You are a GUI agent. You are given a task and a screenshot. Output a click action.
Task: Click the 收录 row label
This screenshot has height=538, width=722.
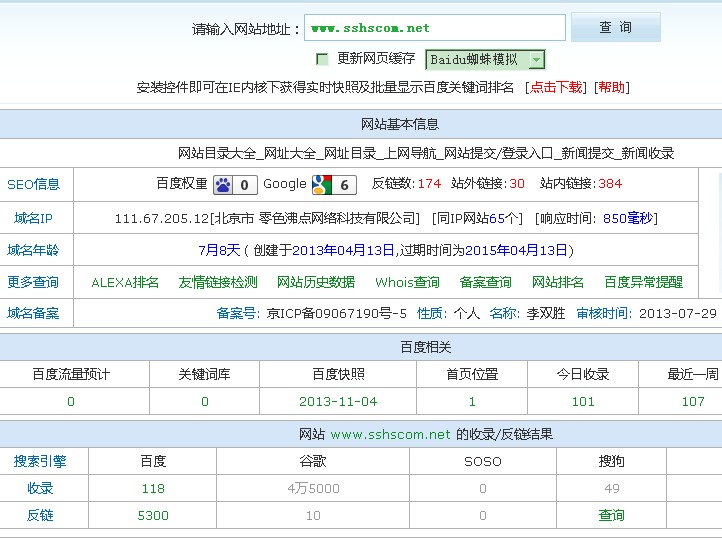click(x=40, y=488)
